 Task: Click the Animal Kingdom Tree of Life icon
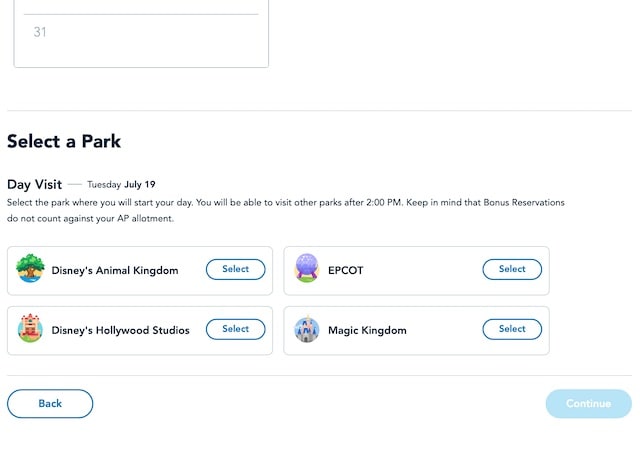coord(30,268)
